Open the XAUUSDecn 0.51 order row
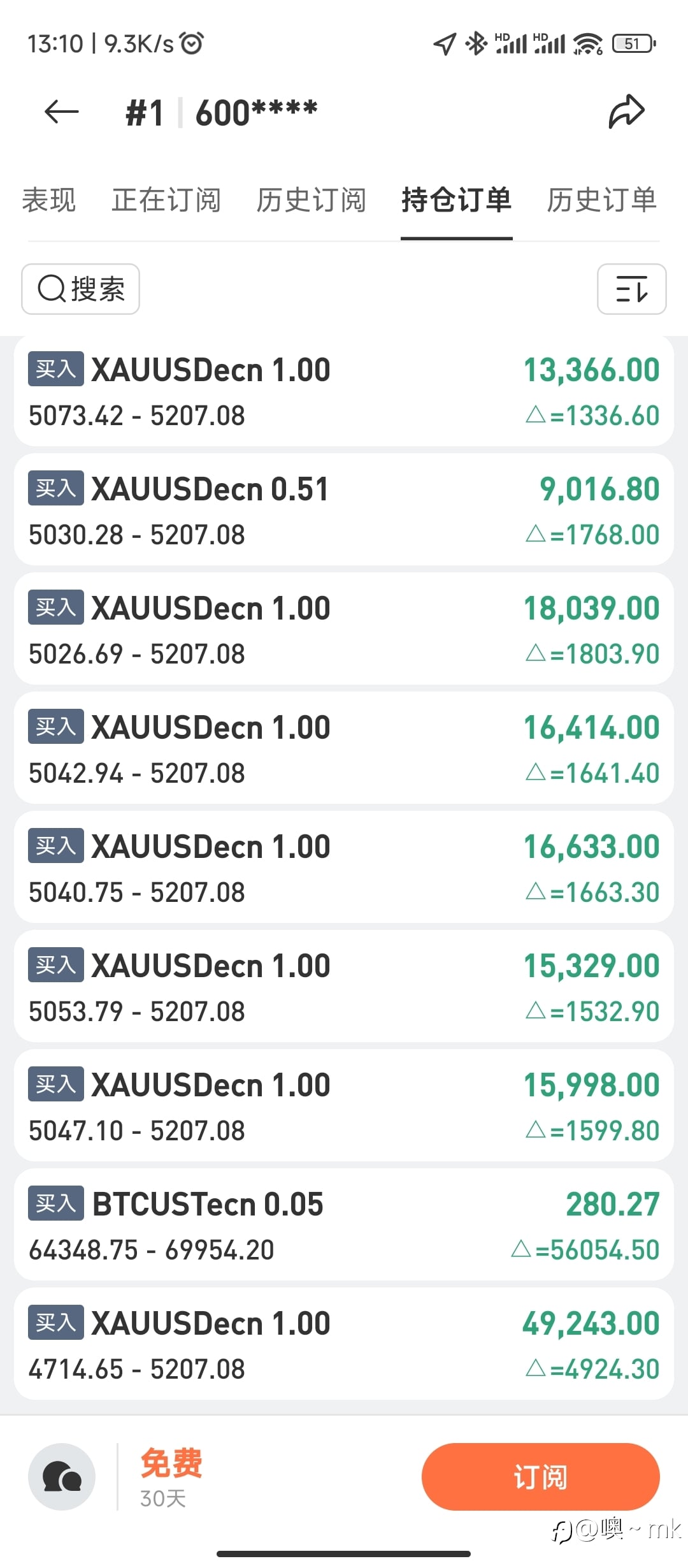This screenshot has width=688, height=1568. click(x=344, y=510)
